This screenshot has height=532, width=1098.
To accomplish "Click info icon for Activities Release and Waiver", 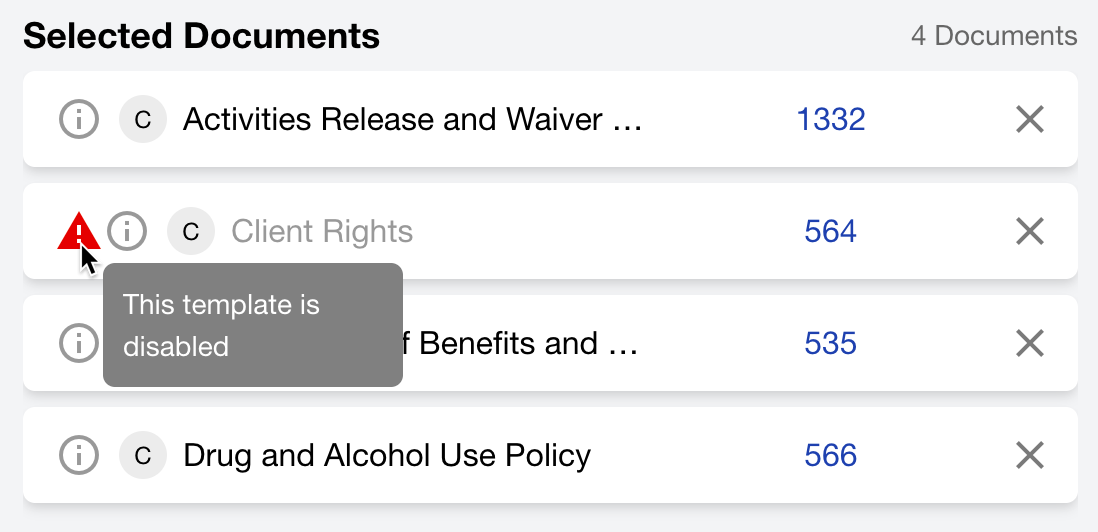I will point(79,120).
